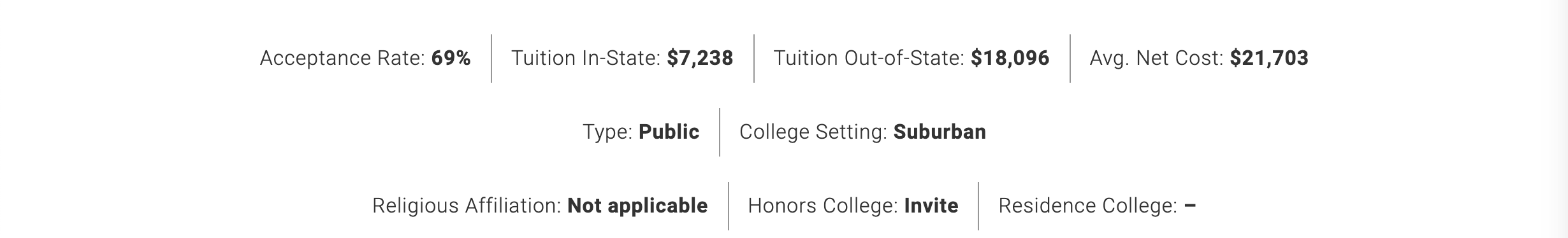Select the Not applicable value

point(637,206)
